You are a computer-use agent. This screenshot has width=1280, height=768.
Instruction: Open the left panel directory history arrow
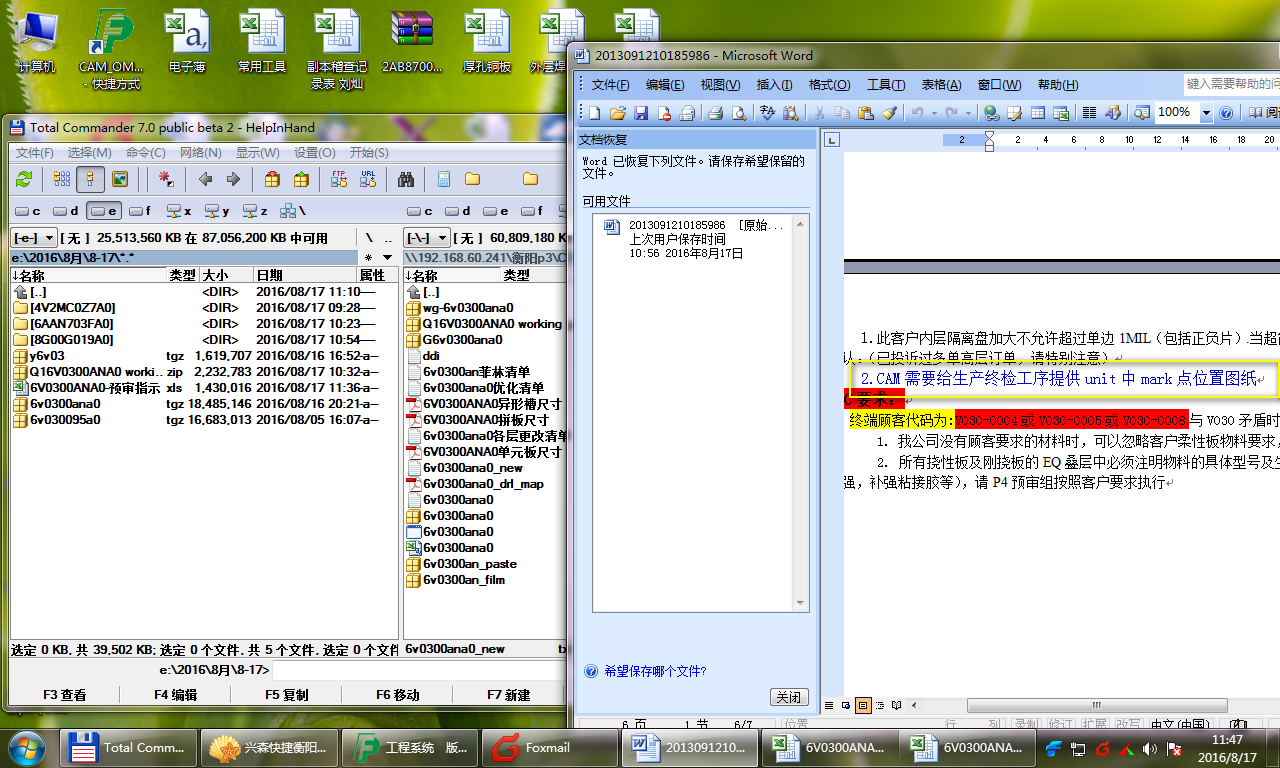[x=388, y=258]
